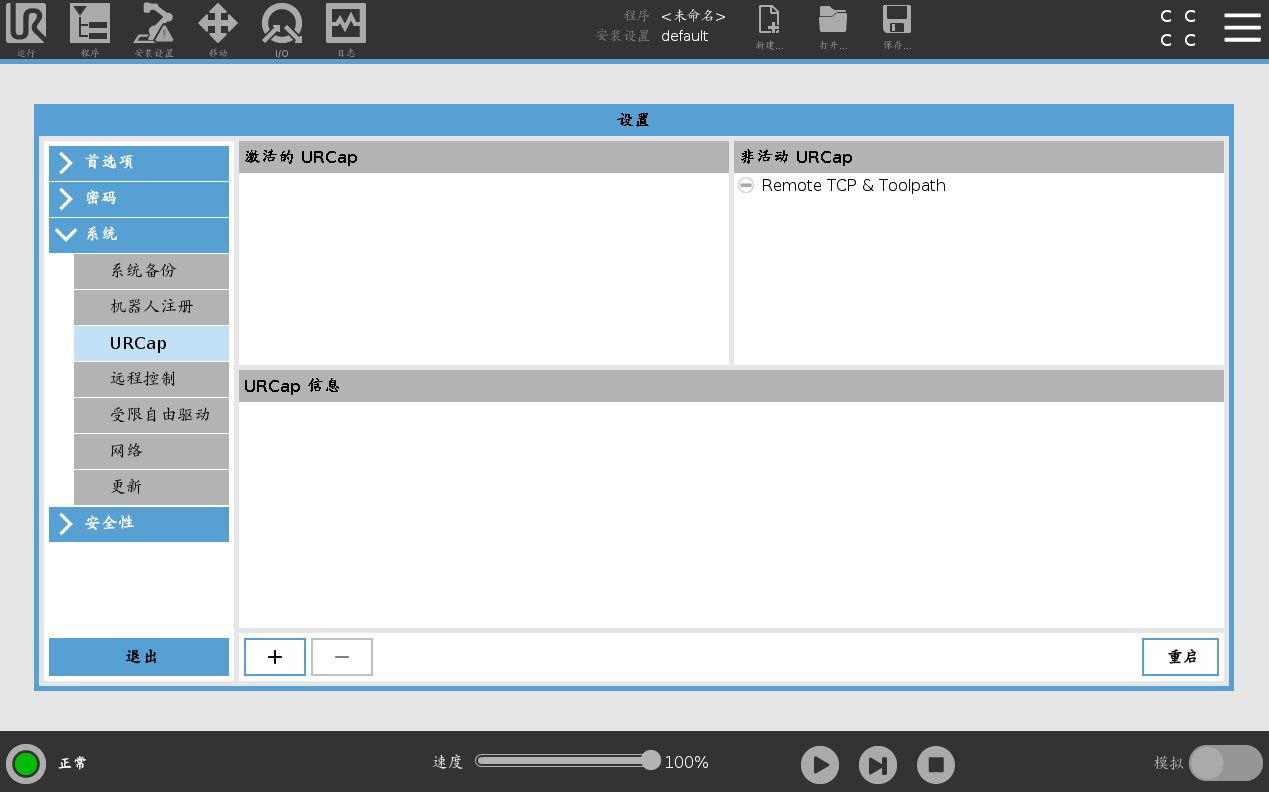
Task: Select Remote TCP & Toolpath text
Action: 853,186
